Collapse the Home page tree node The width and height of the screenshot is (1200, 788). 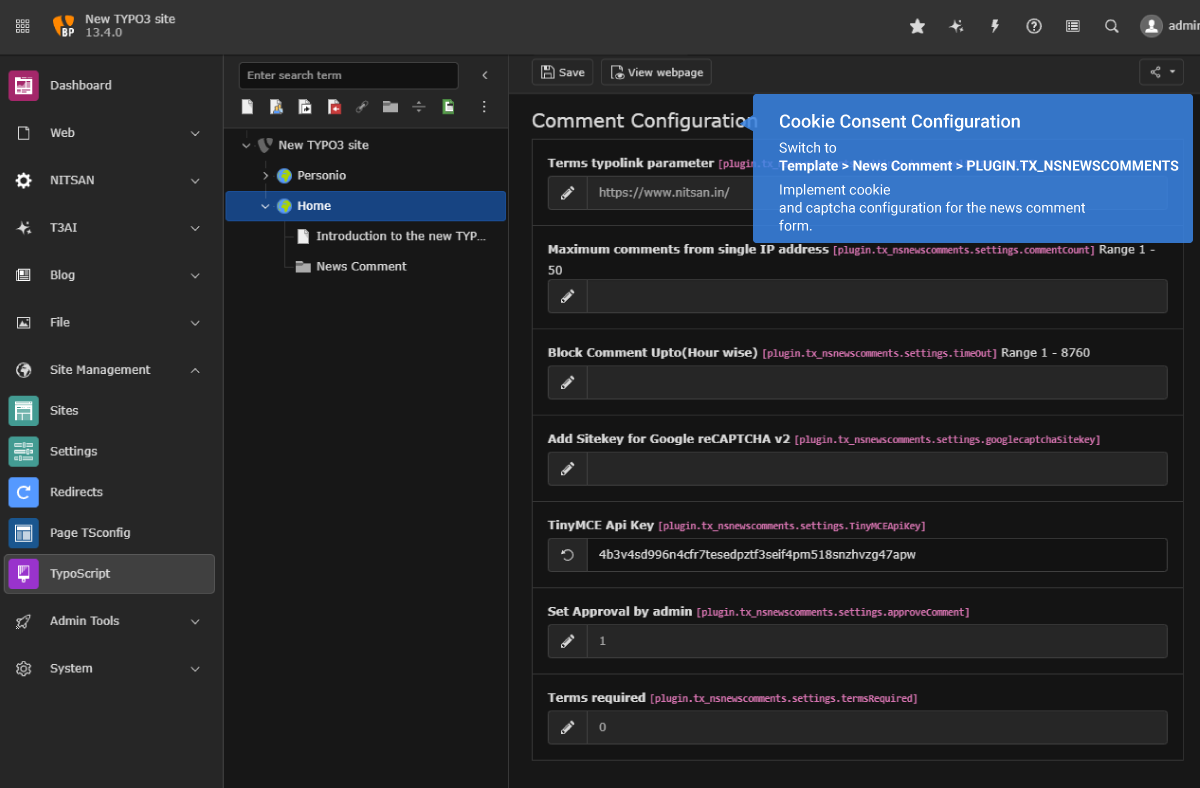[264, 205]
